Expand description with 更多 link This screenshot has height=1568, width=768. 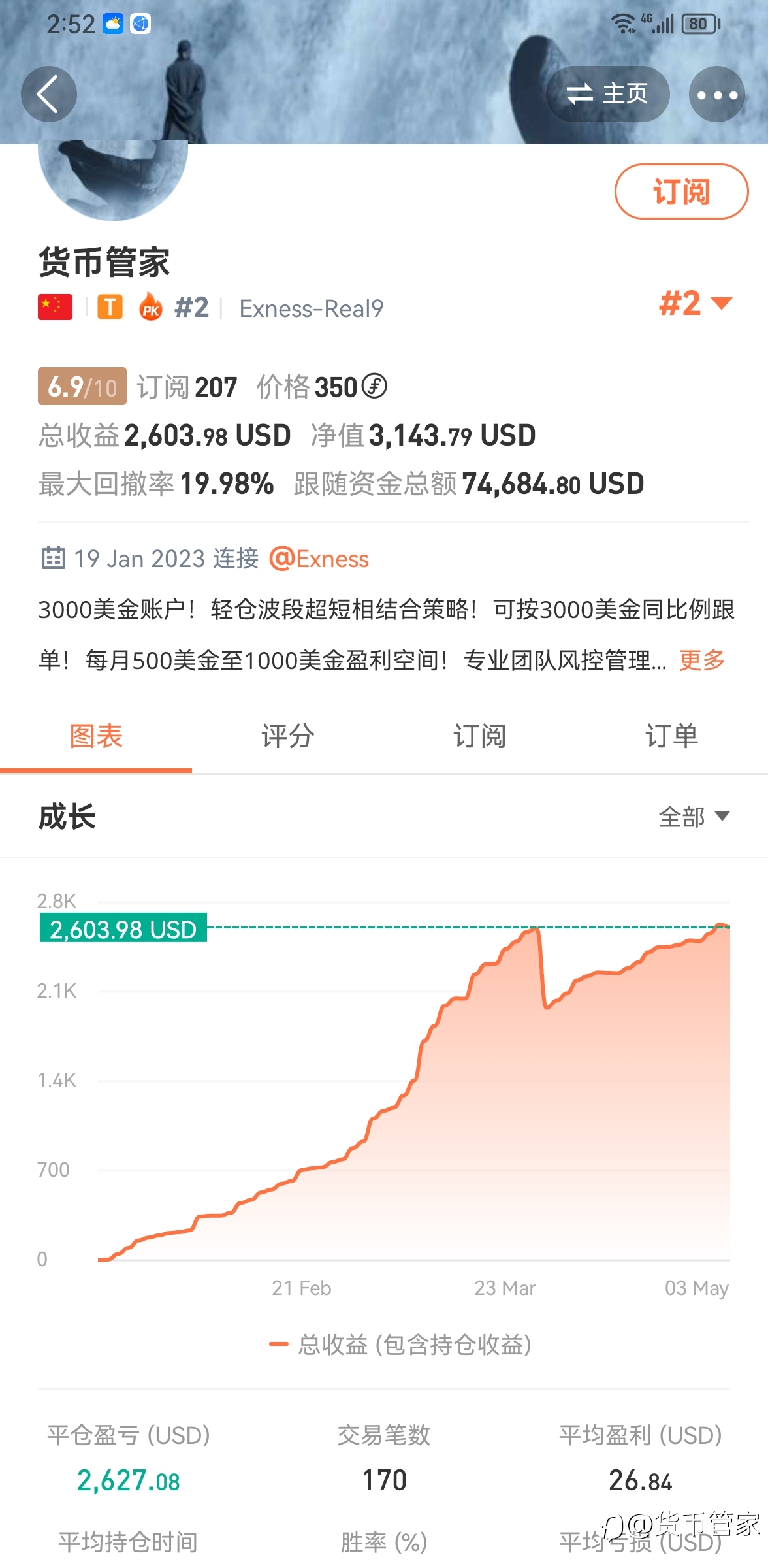coord(702,661)
